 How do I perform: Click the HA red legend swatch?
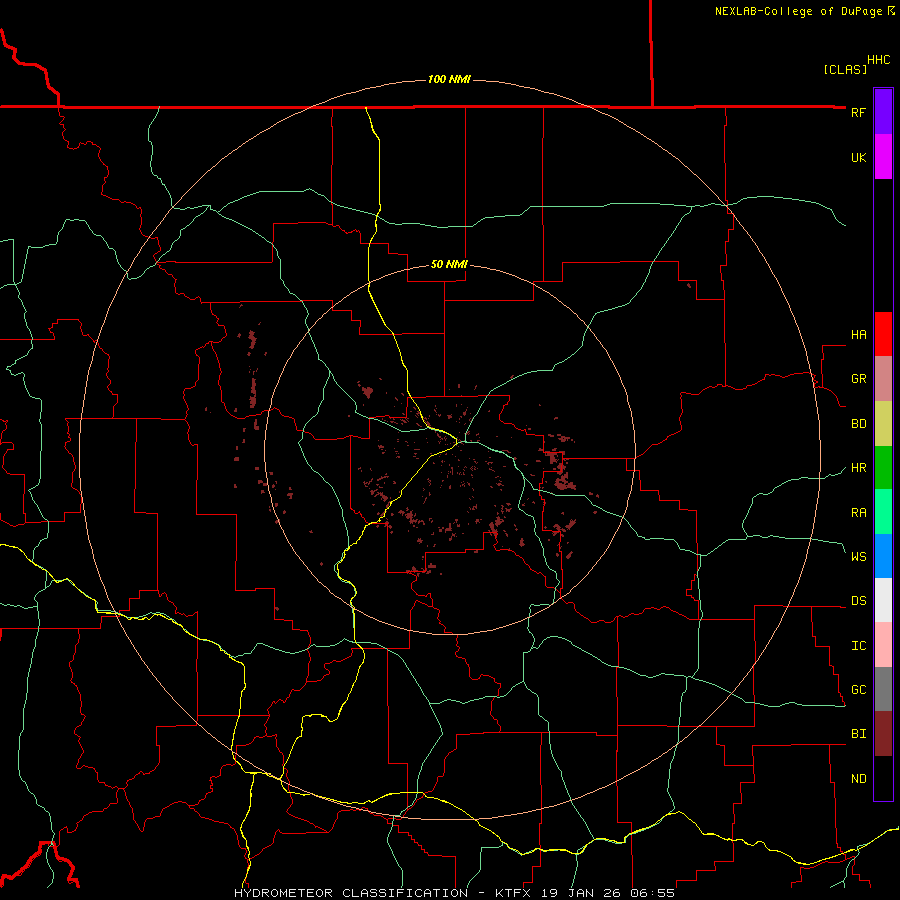coord(883,334)
